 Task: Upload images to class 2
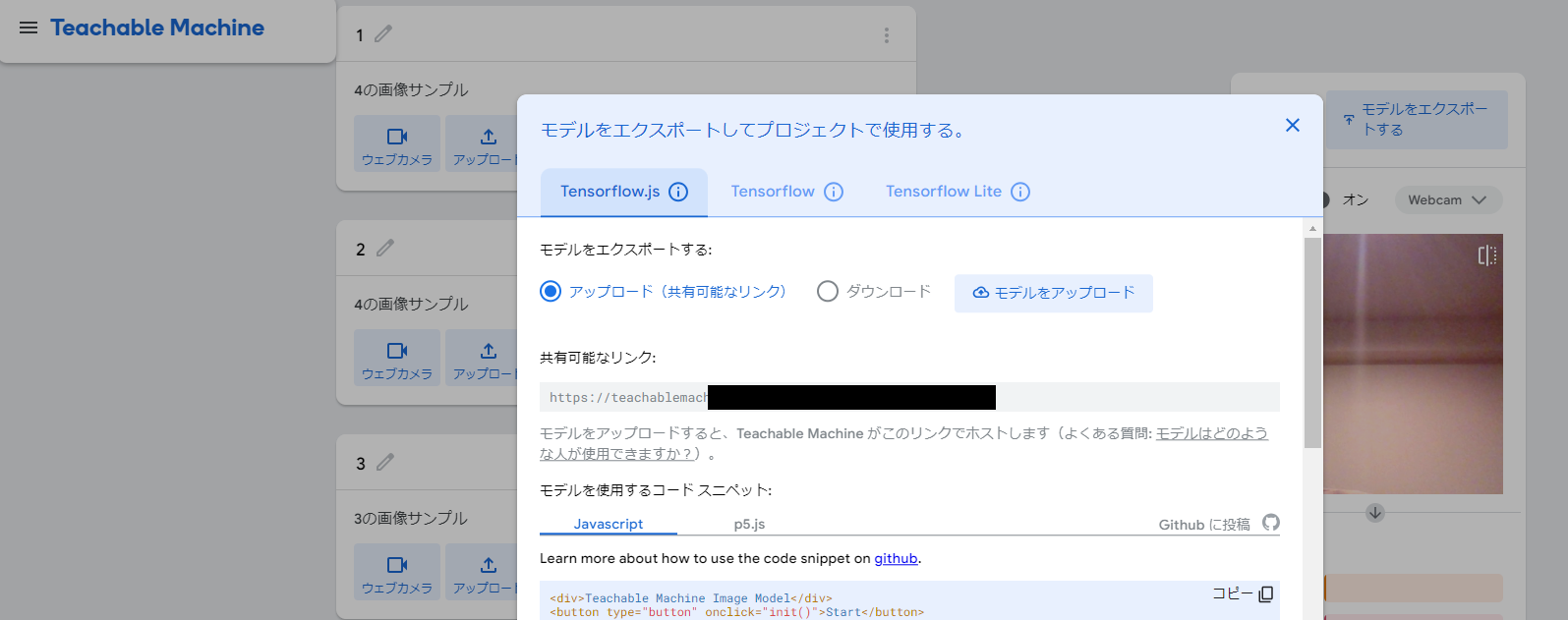tap(482, 358)
